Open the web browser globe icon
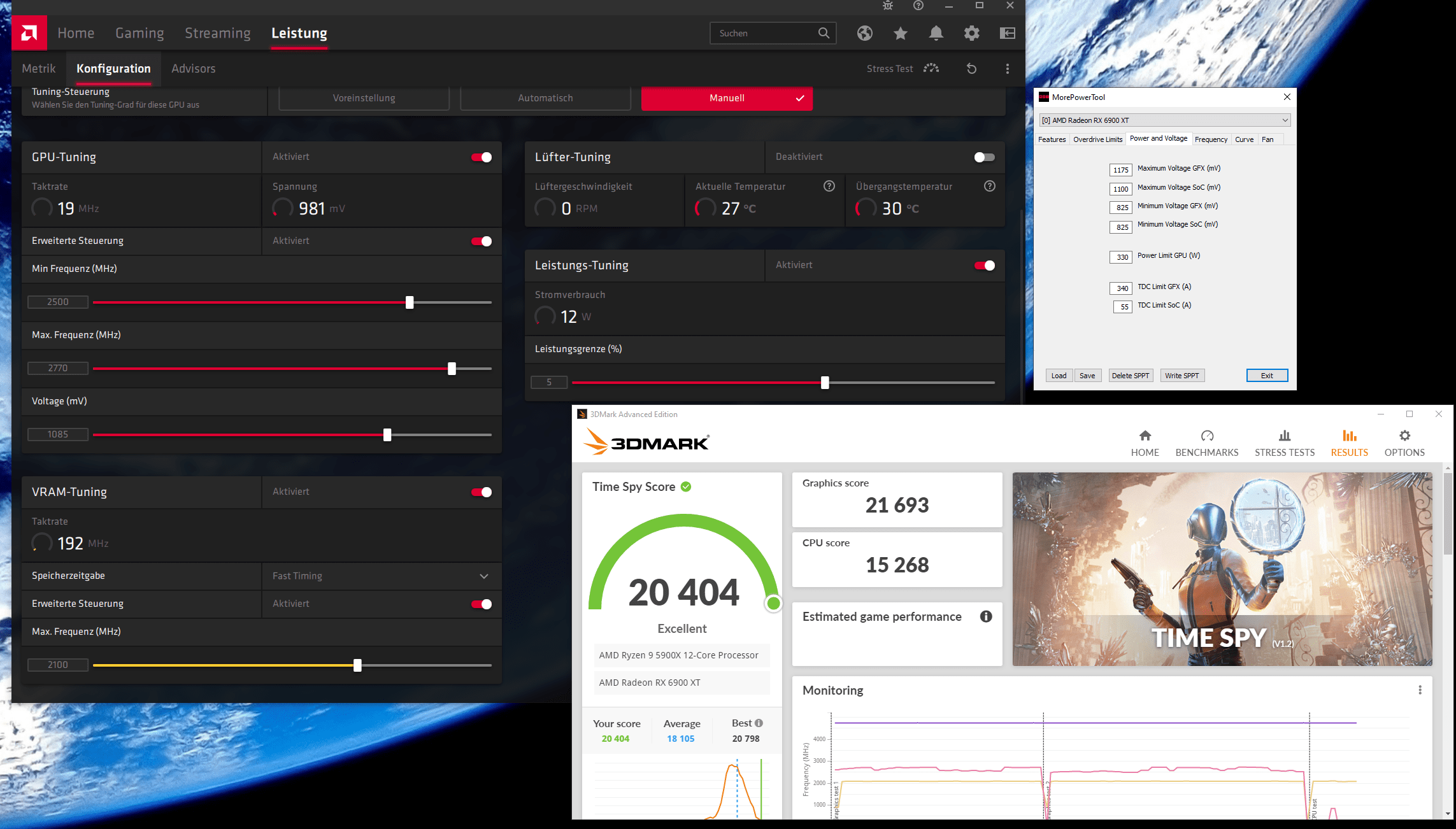Viewport: 1456px width, 829px height. pyautogui.click(x=864, y=33)
